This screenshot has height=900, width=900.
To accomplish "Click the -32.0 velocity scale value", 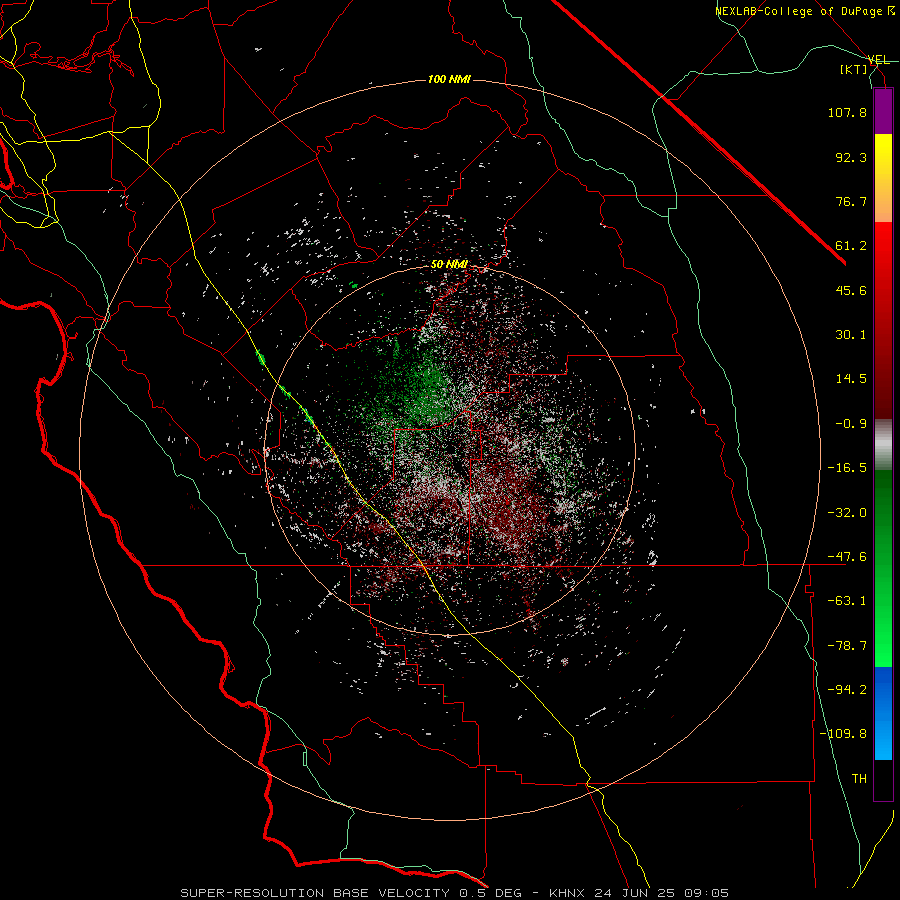I will coord(847,513).
